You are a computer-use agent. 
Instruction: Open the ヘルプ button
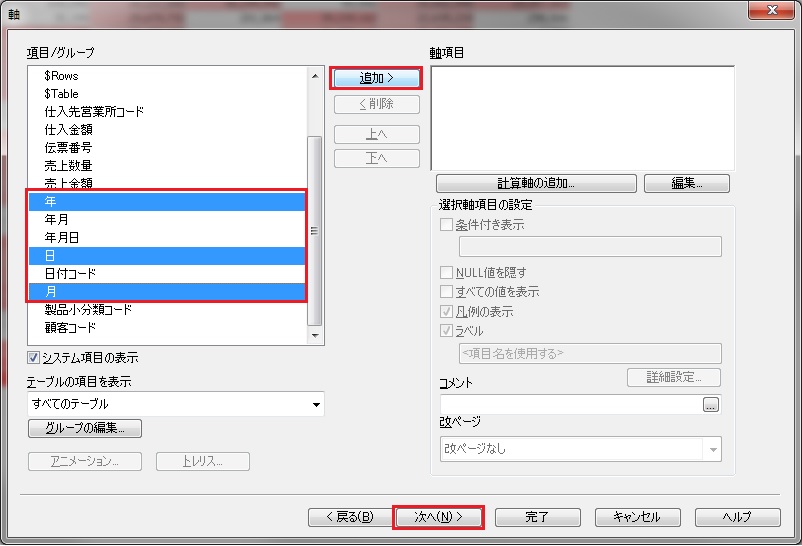(737, 517)
